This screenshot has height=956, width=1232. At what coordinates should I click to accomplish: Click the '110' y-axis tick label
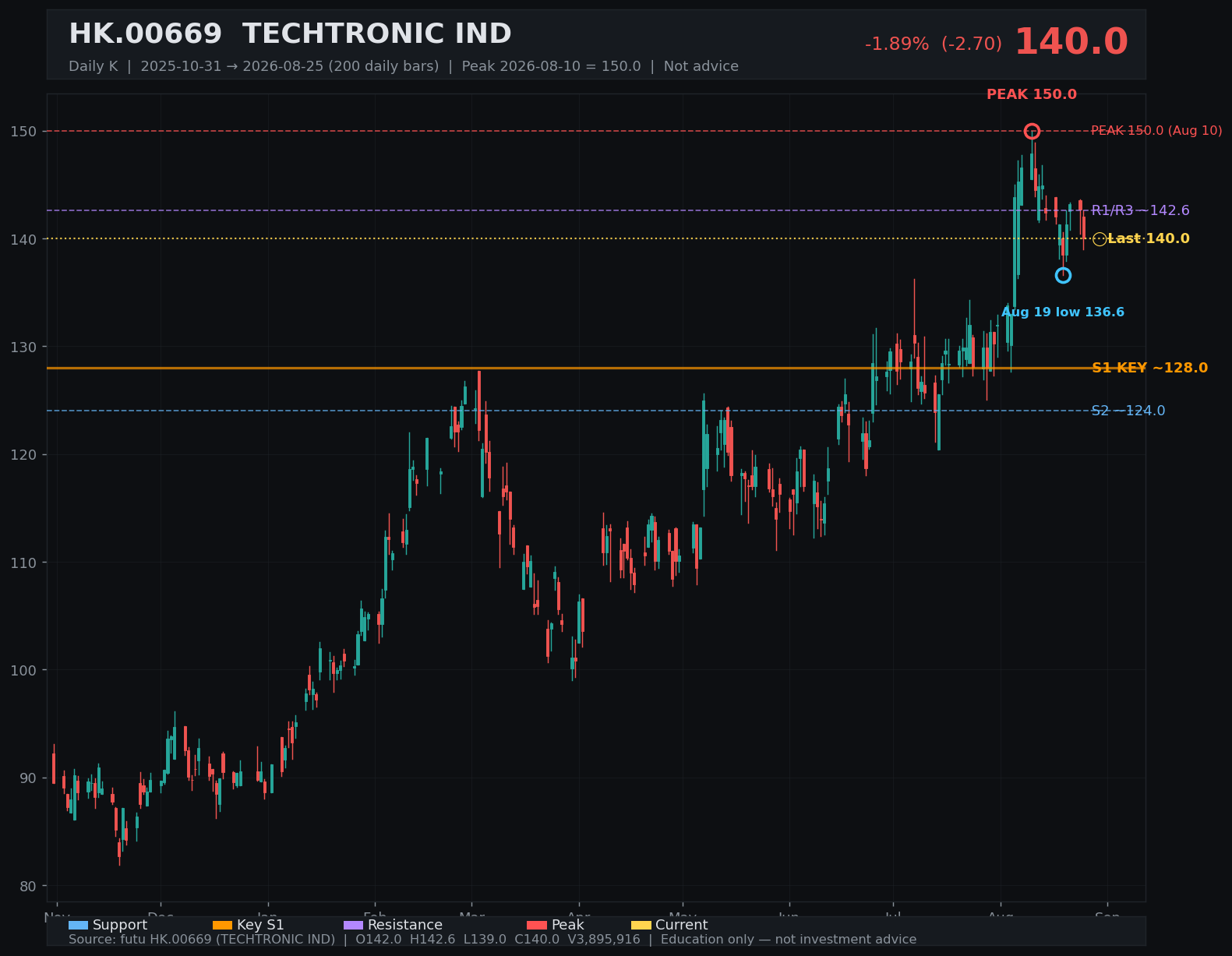(23, 563)
